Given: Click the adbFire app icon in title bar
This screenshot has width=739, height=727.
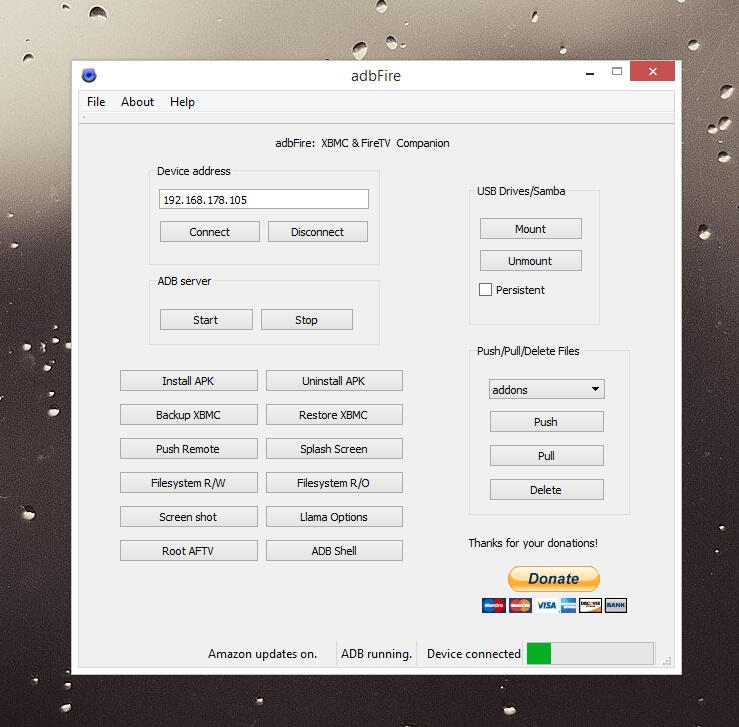Looking at the screenshot, I should [89, 75].
